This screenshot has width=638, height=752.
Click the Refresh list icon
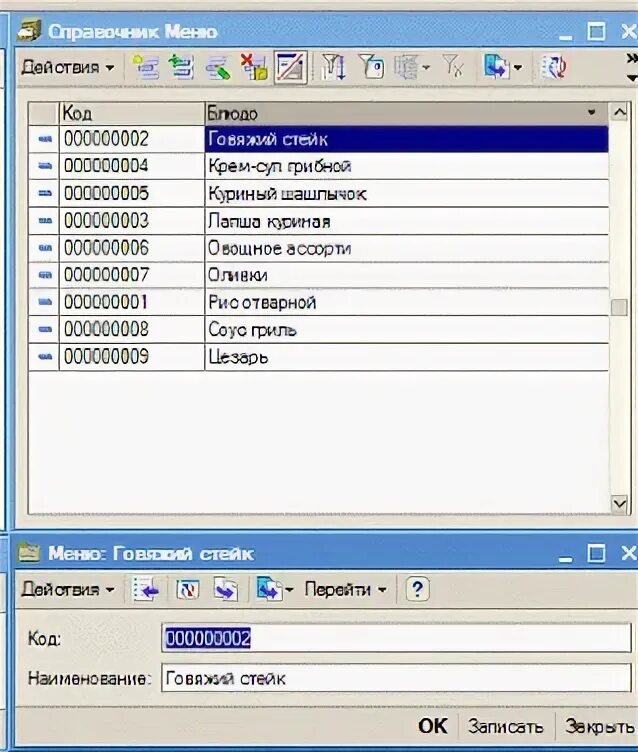(555, 67)
